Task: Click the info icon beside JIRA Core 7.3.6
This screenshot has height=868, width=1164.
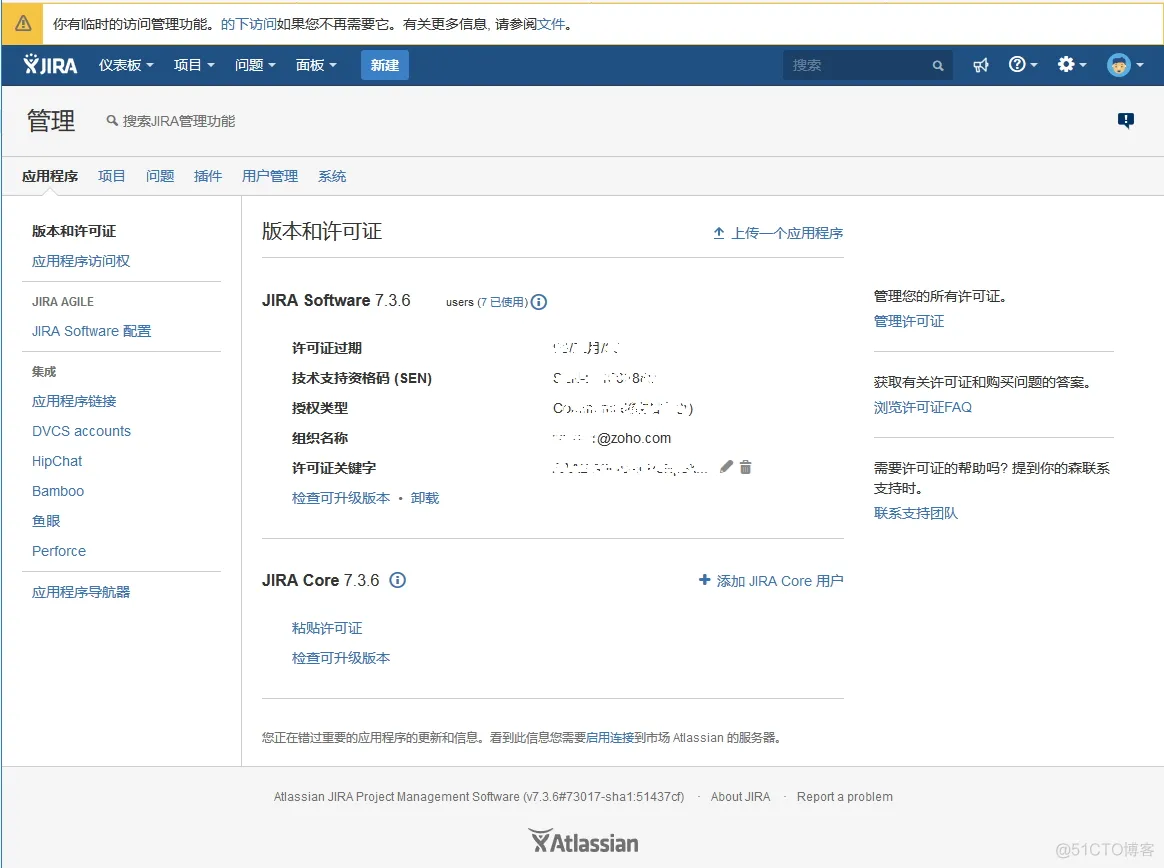Action: [398, 580]
